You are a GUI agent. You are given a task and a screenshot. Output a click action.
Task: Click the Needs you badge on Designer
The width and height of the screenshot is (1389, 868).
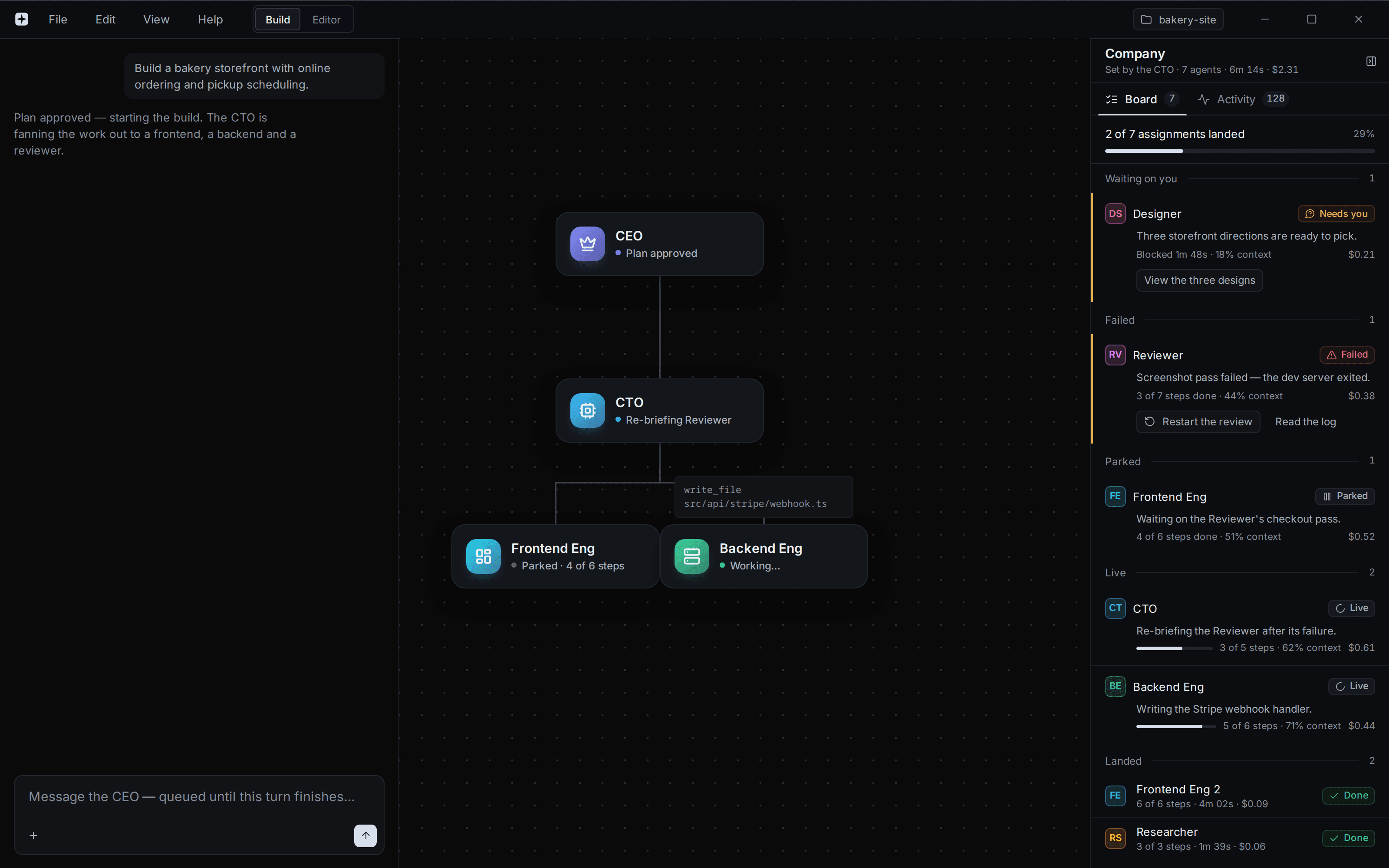[x=1336, y=214]
